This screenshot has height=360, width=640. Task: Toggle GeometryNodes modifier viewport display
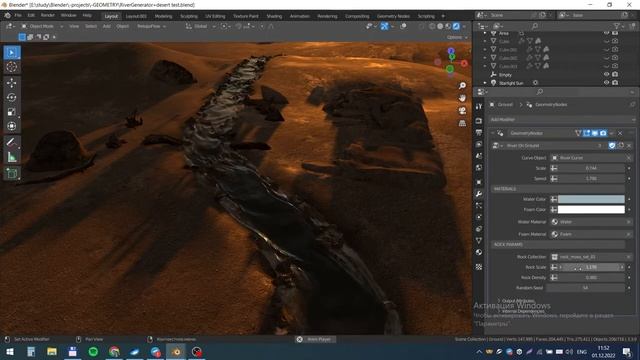pyautogui.click(x=595, y=133)
